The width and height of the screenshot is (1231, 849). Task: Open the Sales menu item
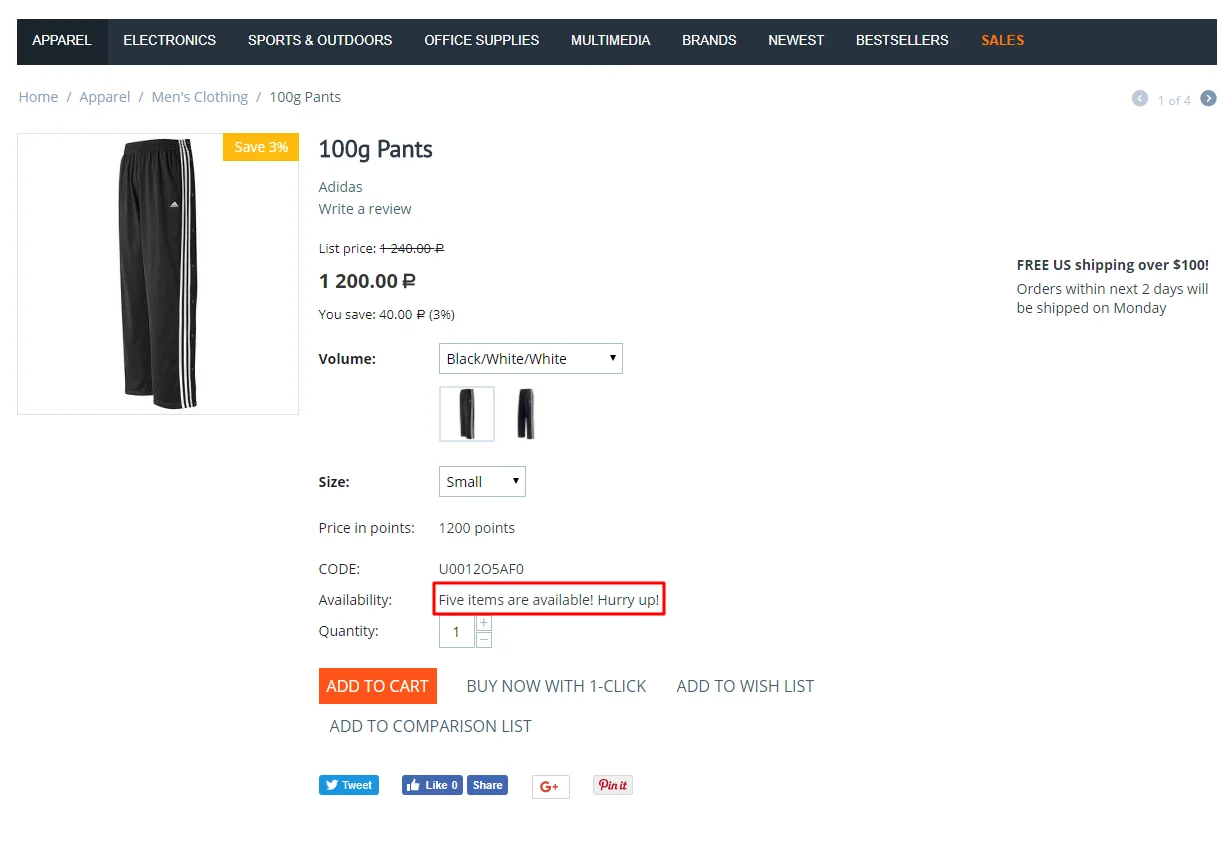(x=1003, y=41)
